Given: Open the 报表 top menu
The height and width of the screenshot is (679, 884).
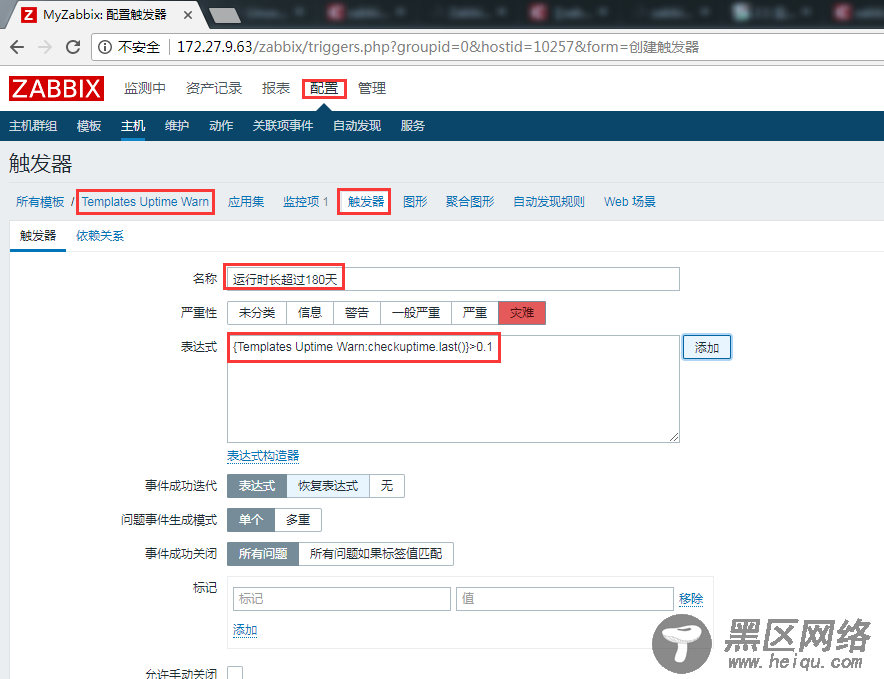Looking at the screenshot, I should tap(276, 89).
